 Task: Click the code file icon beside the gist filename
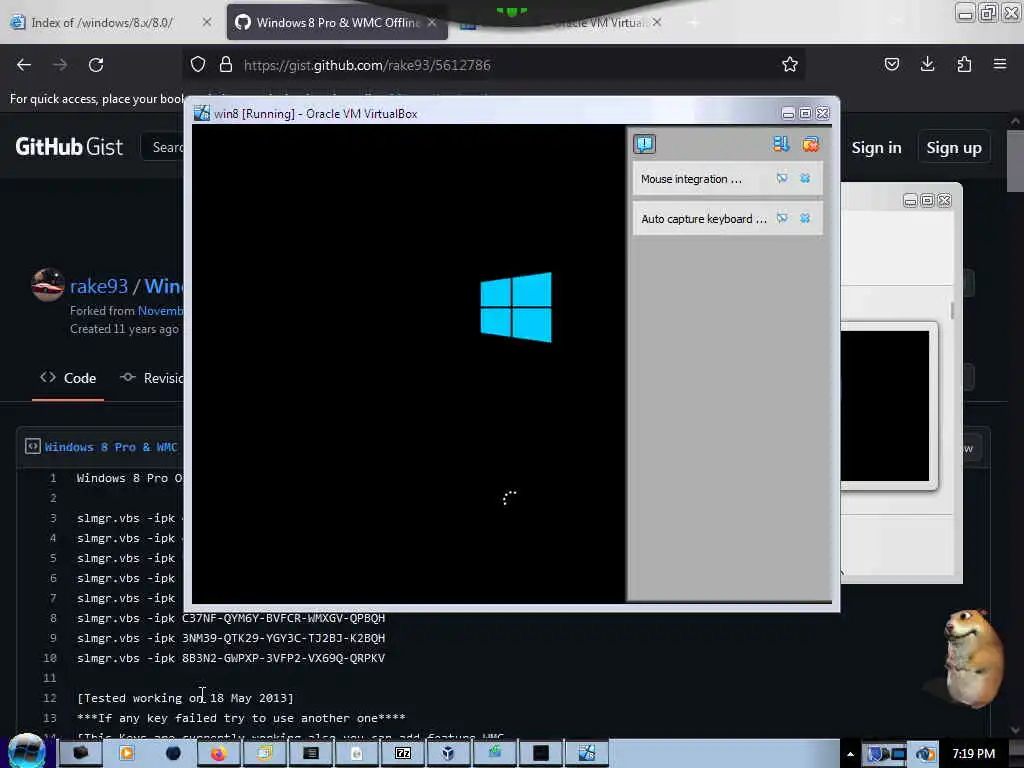(x=33, y=446)
